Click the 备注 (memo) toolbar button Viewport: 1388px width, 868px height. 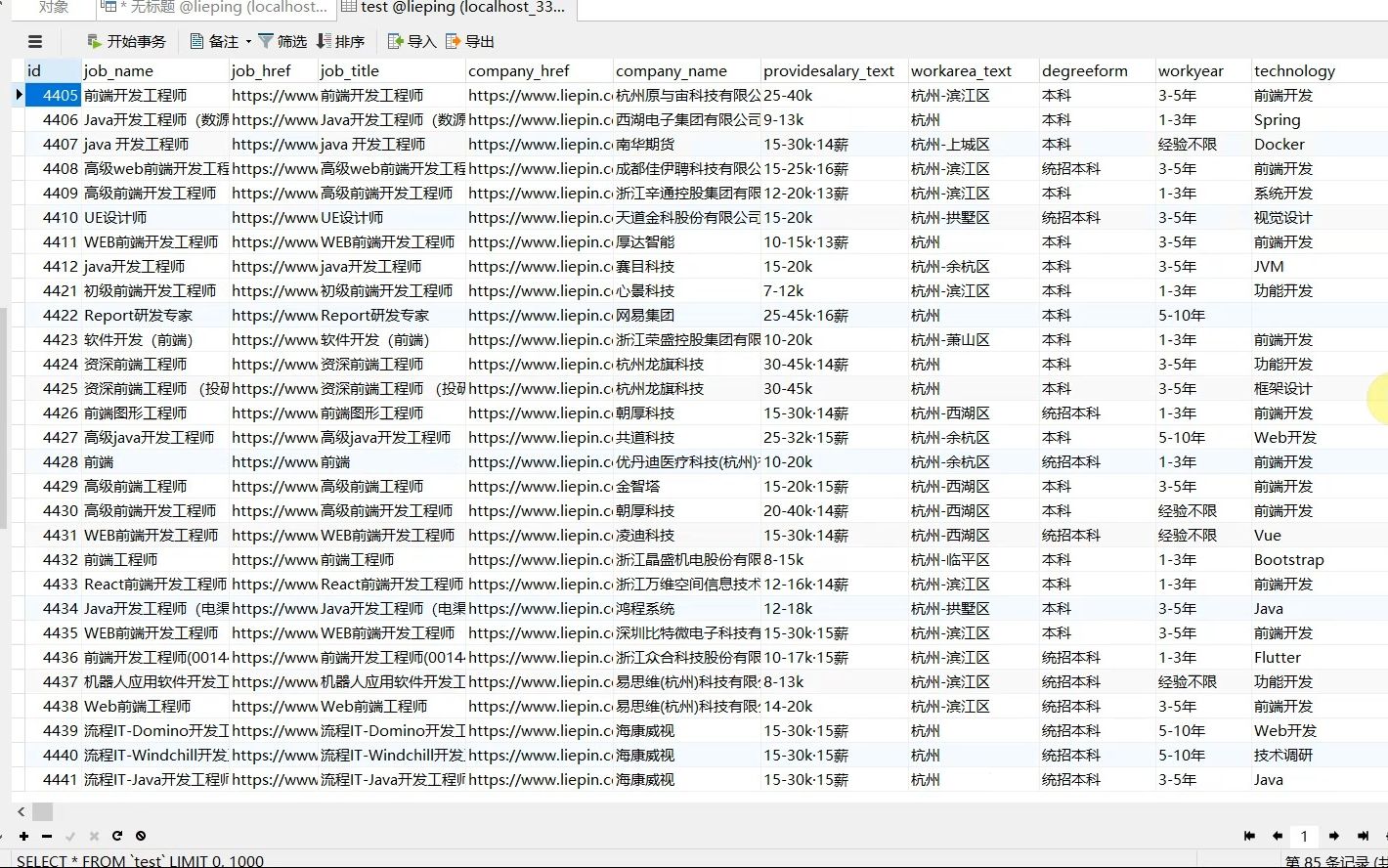pyautogui.click(x=214, y=41)
